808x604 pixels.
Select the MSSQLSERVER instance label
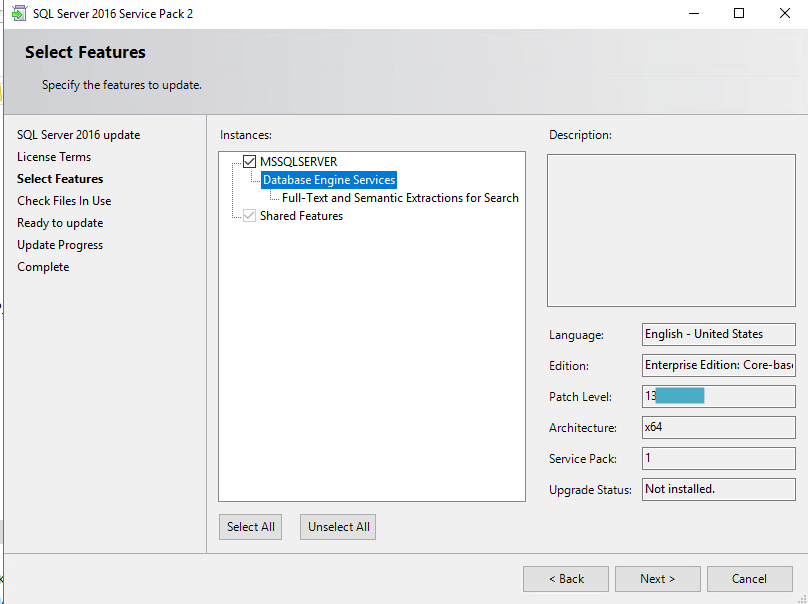coord(298,162)
